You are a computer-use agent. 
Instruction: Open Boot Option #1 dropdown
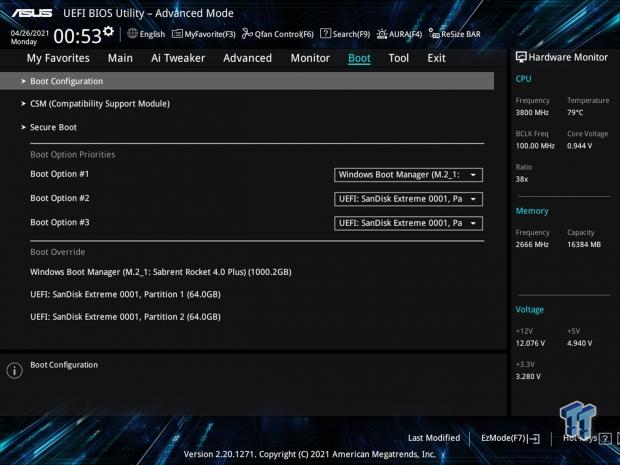[x=408, y=175]
